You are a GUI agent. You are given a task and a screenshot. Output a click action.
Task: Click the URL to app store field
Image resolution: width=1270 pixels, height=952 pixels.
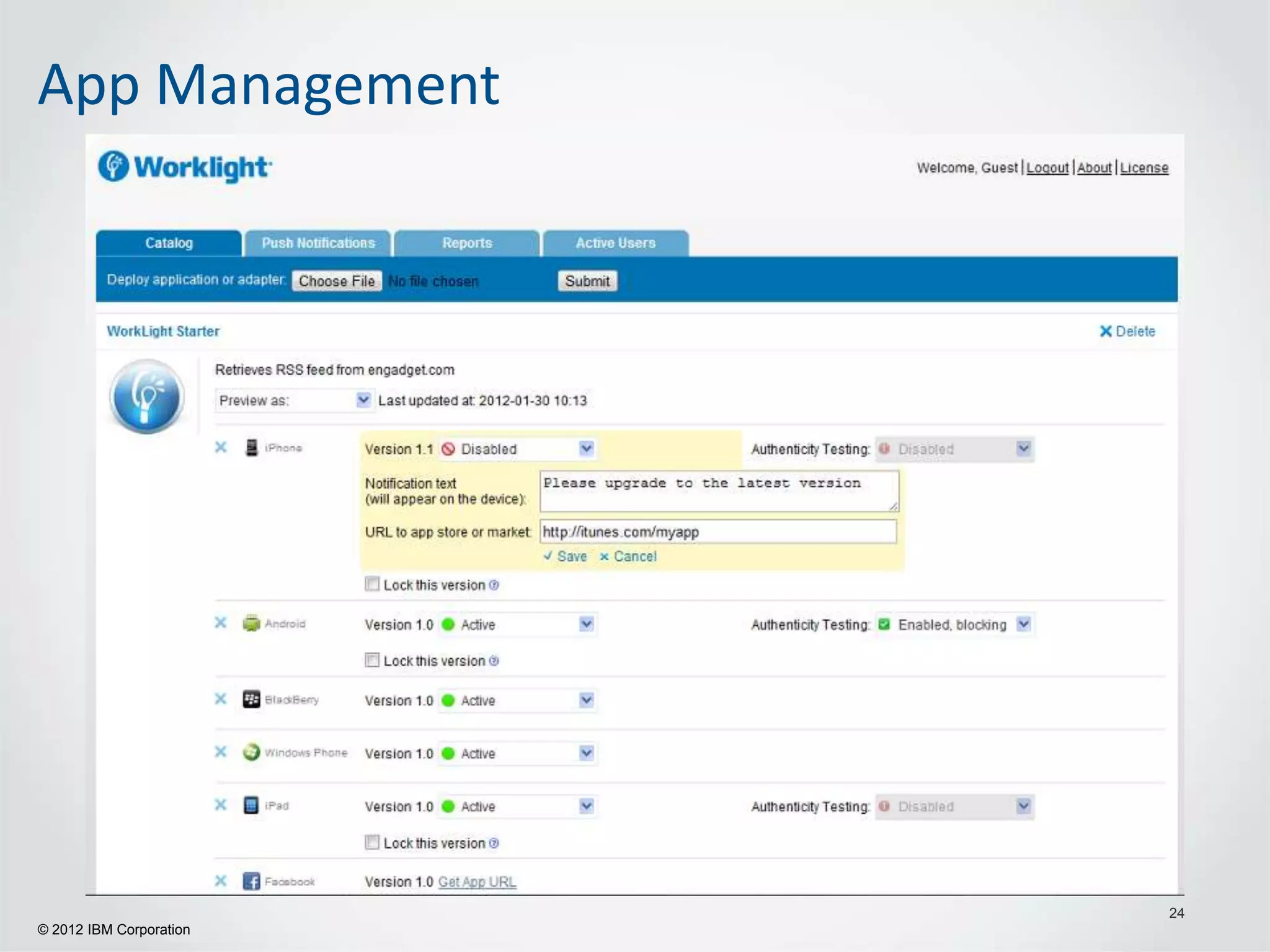tap(719, 532)
